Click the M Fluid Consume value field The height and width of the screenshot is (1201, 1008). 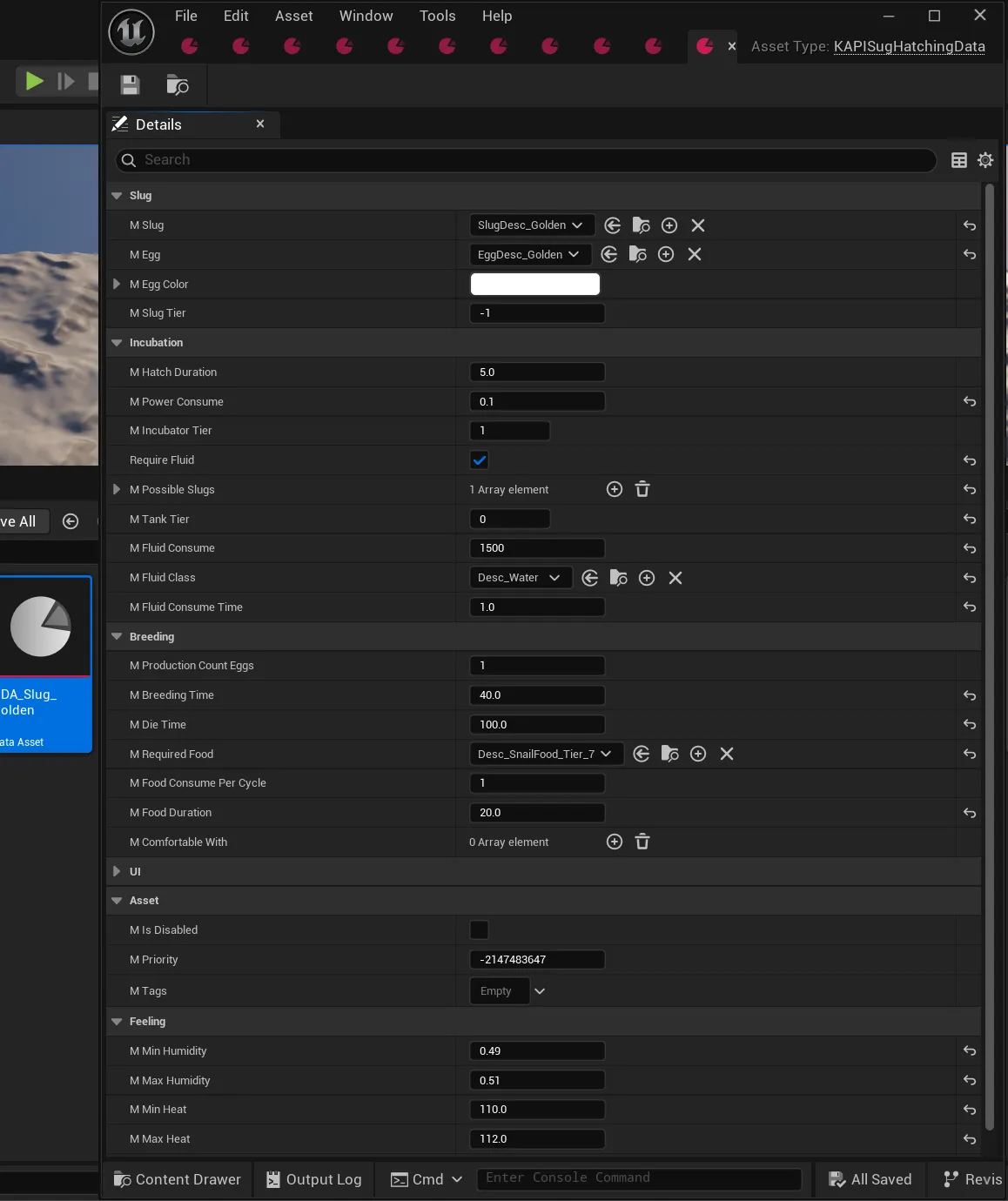click(x=537, y=548)
